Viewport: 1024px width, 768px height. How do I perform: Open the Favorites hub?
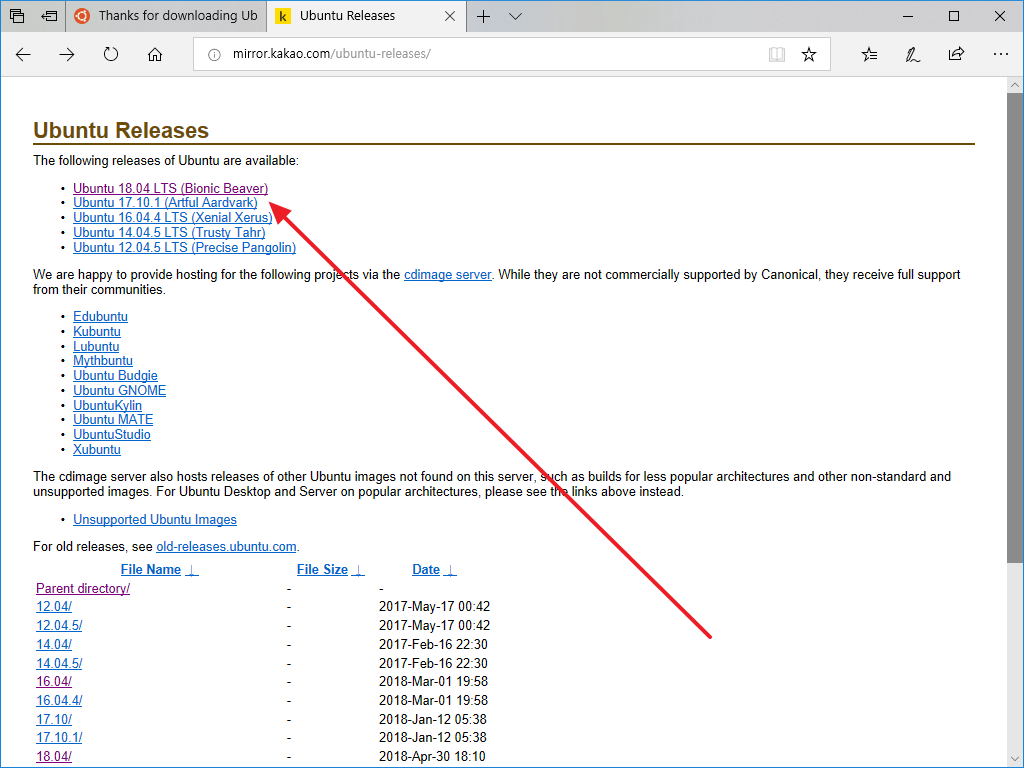click(x=869, y=54)
